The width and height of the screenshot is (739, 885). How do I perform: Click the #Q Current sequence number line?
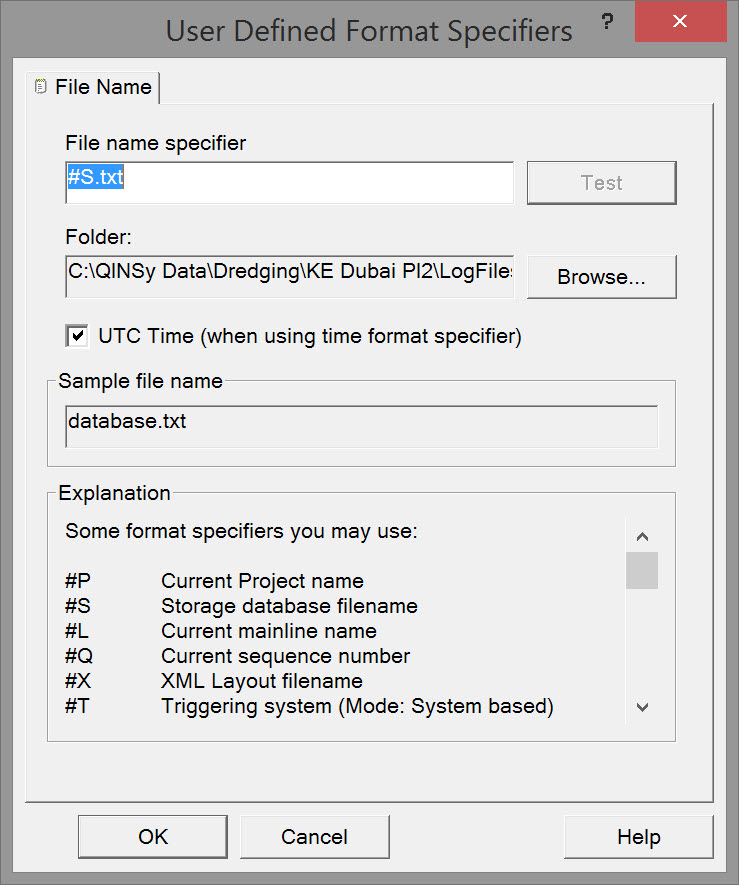click(x=237, y=656)
